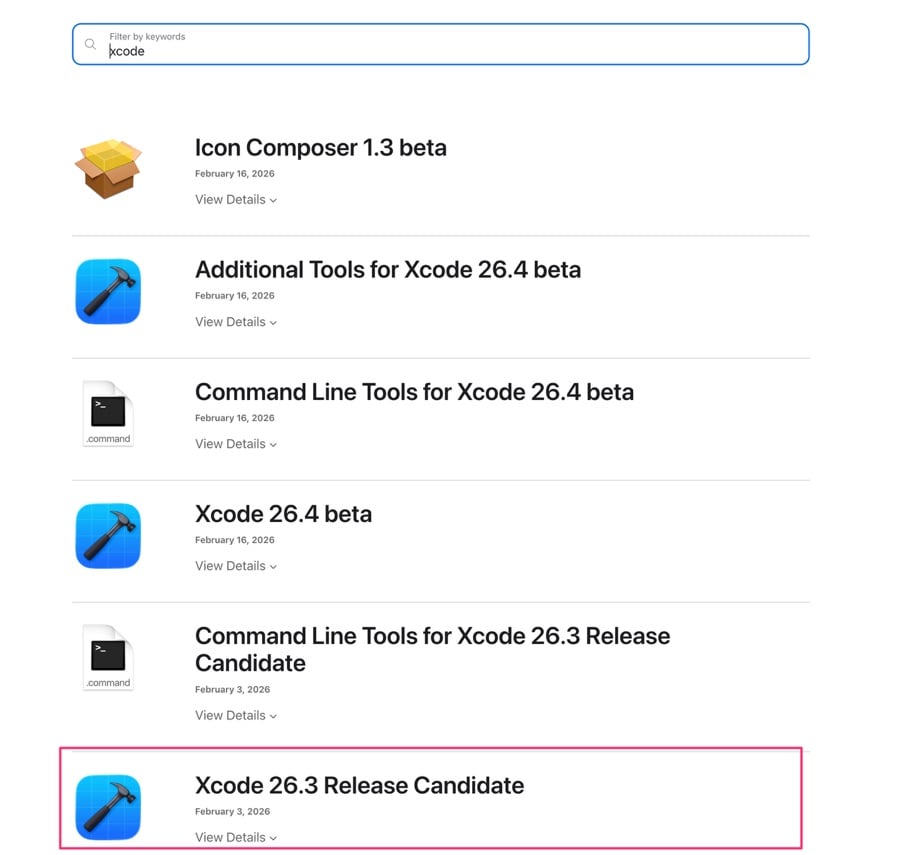Click the Command Line Tools 26.3 RC .command icon
Image resolution: width=918 pixels, height=855 pixels.
(108, 657)
